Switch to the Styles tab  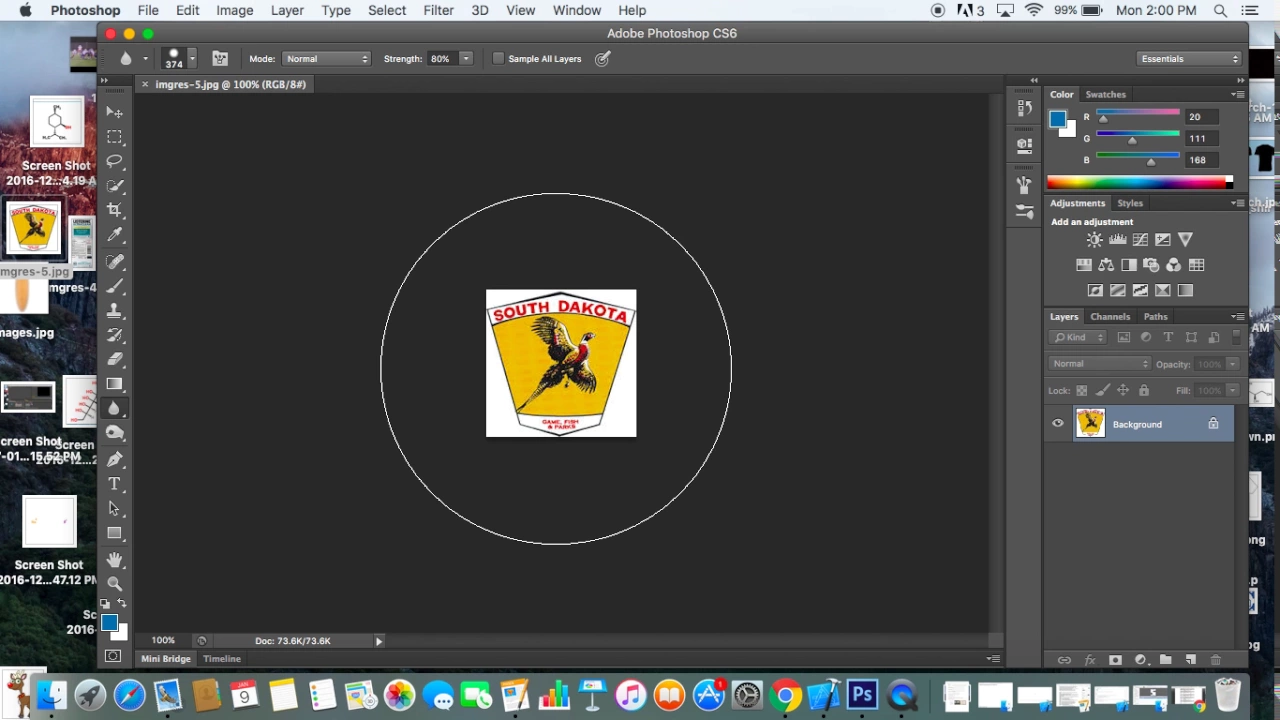1130,203
